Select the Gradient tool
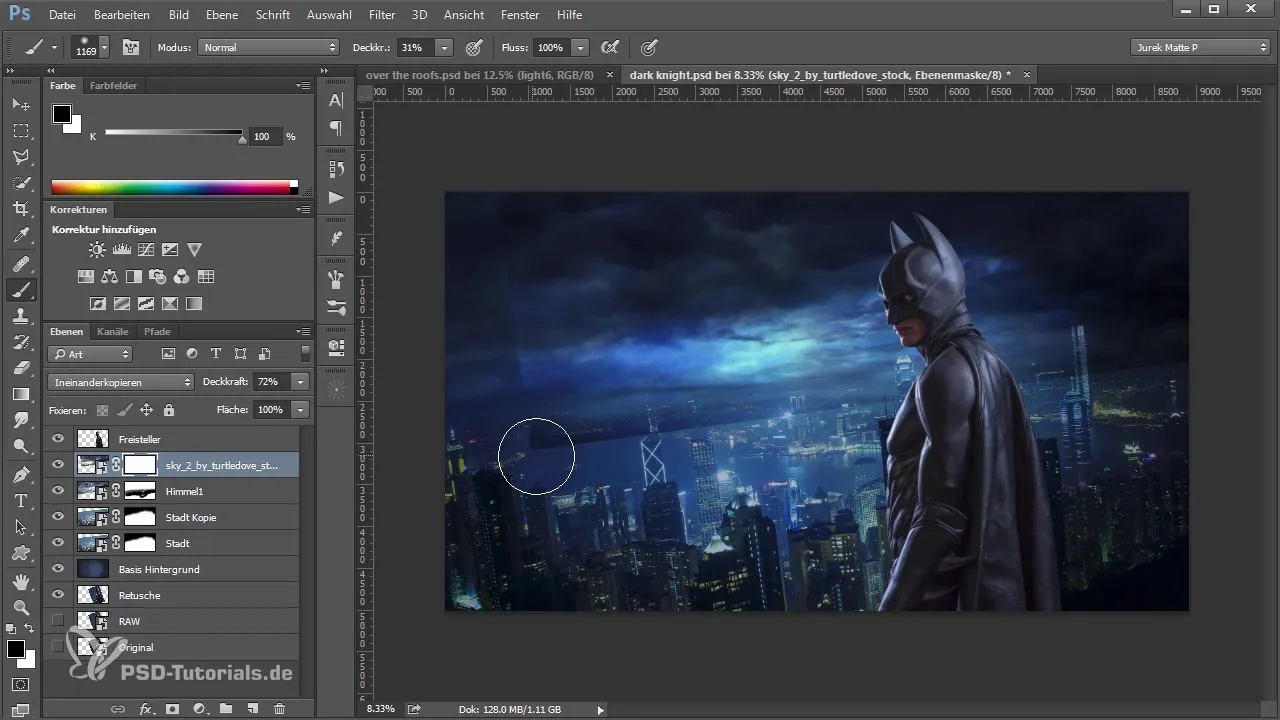 pyautogui.click(x=20, y=394)
